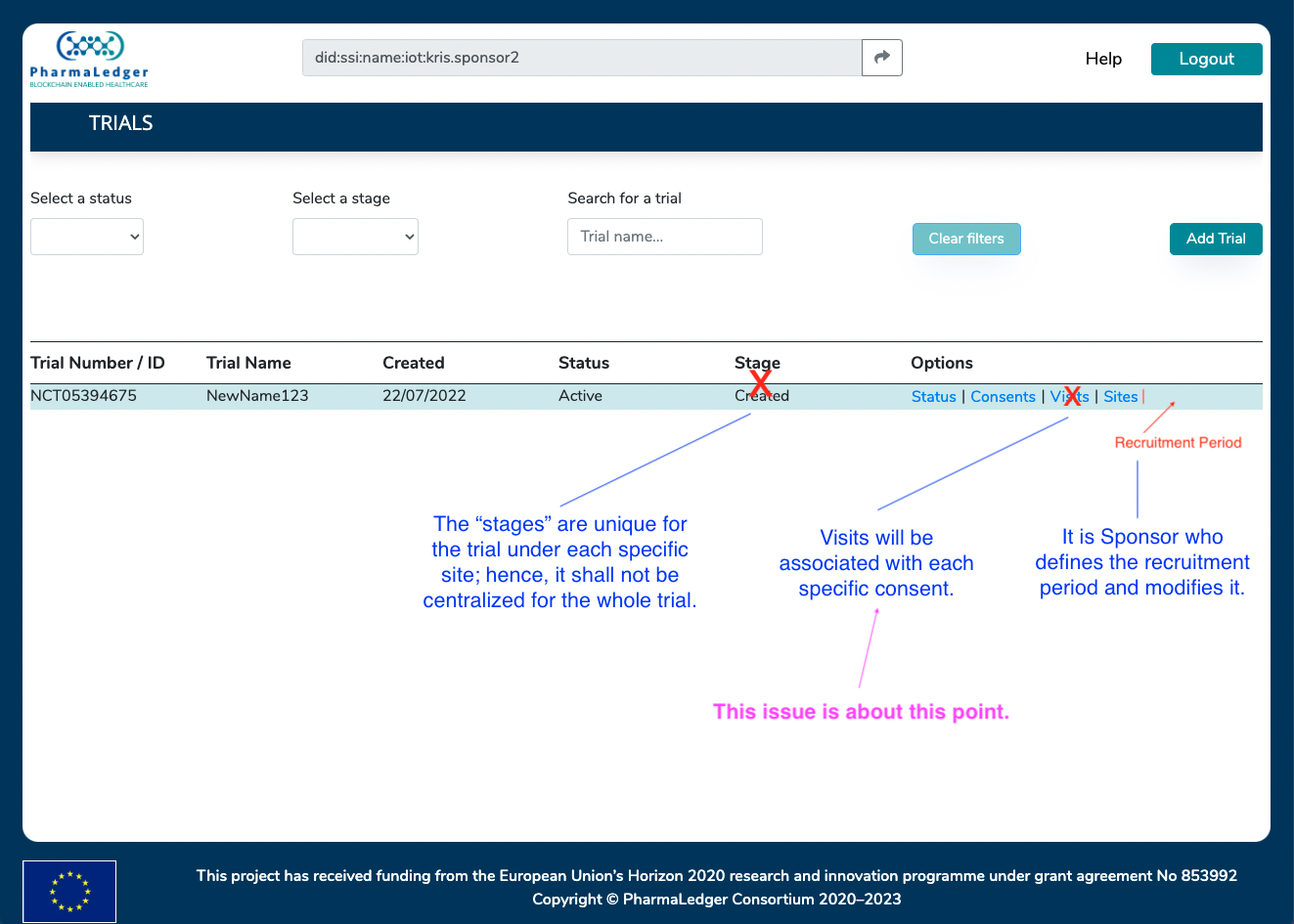
Task: Click the Logout button
Action: pos(1206,59)
